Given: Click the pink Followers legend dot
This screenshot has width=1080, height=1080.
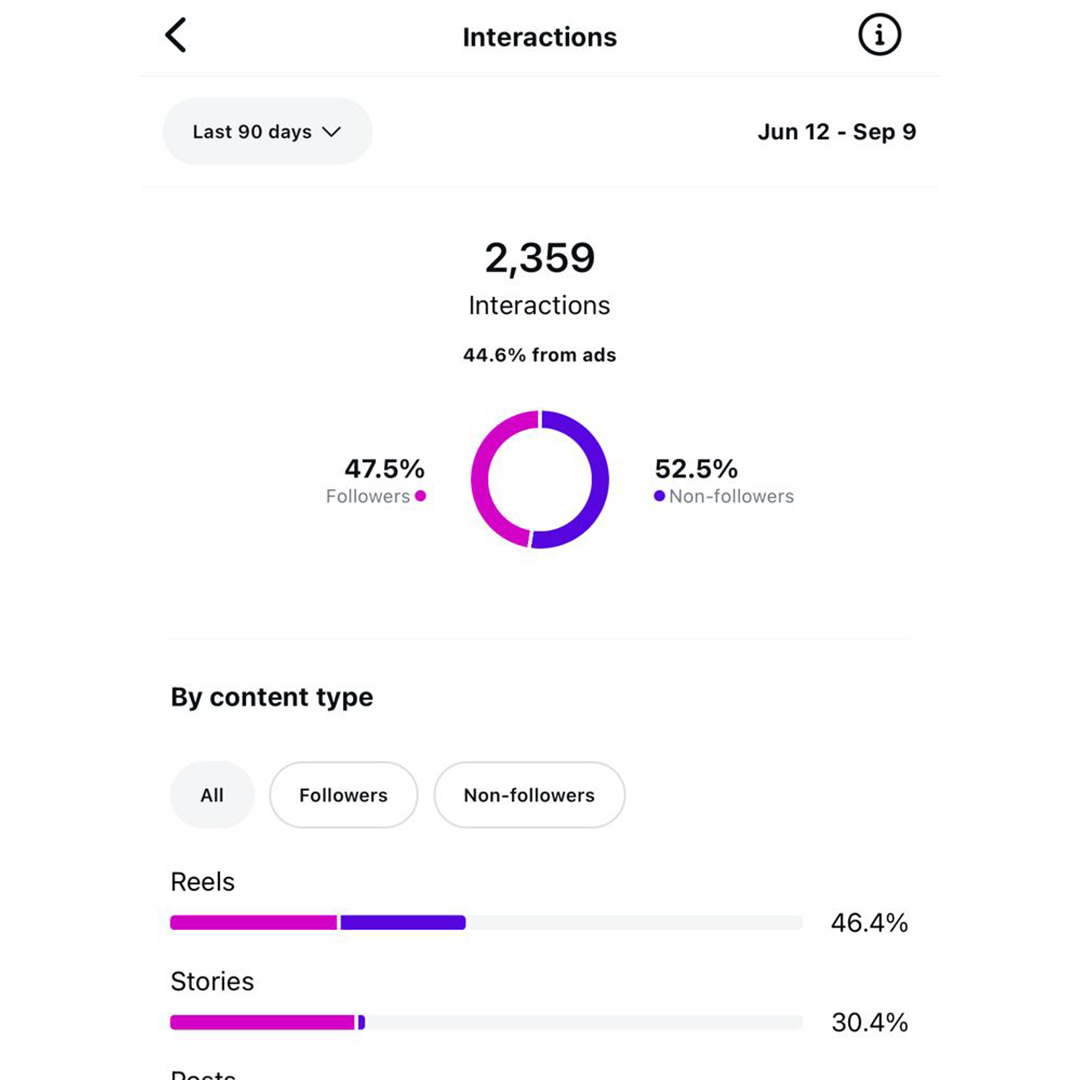Looking at the screenshot, I should (x=420, y=496).
